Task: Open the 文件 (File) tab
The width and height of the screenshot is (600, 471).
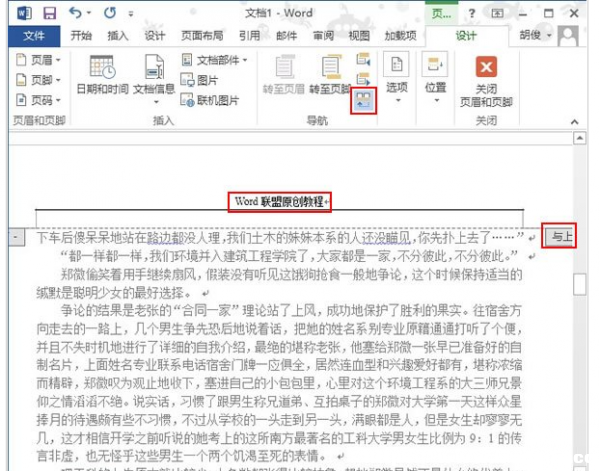Action: (x=34, y=36)
